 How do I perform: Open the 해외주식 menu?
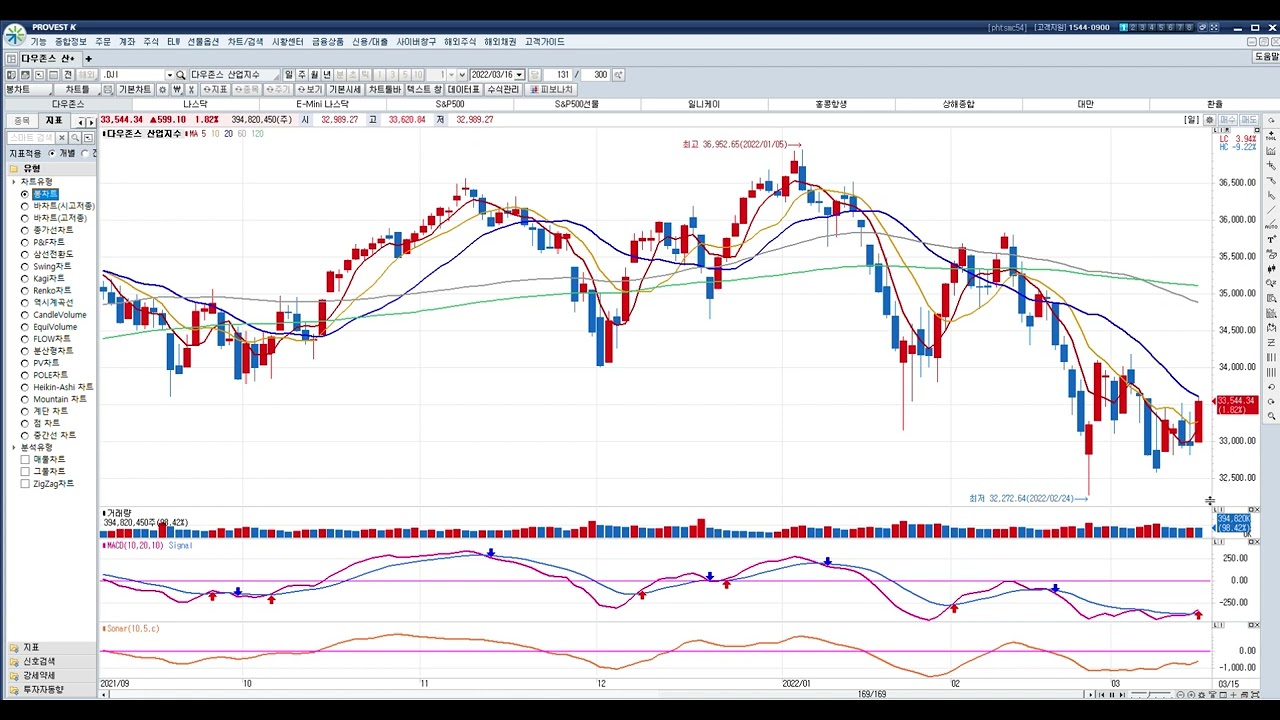(460, 42)
